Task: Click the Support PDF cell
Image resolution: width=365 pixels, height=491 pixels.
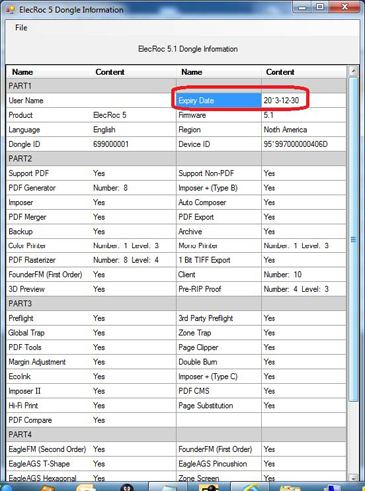Action: click(49, 173)
